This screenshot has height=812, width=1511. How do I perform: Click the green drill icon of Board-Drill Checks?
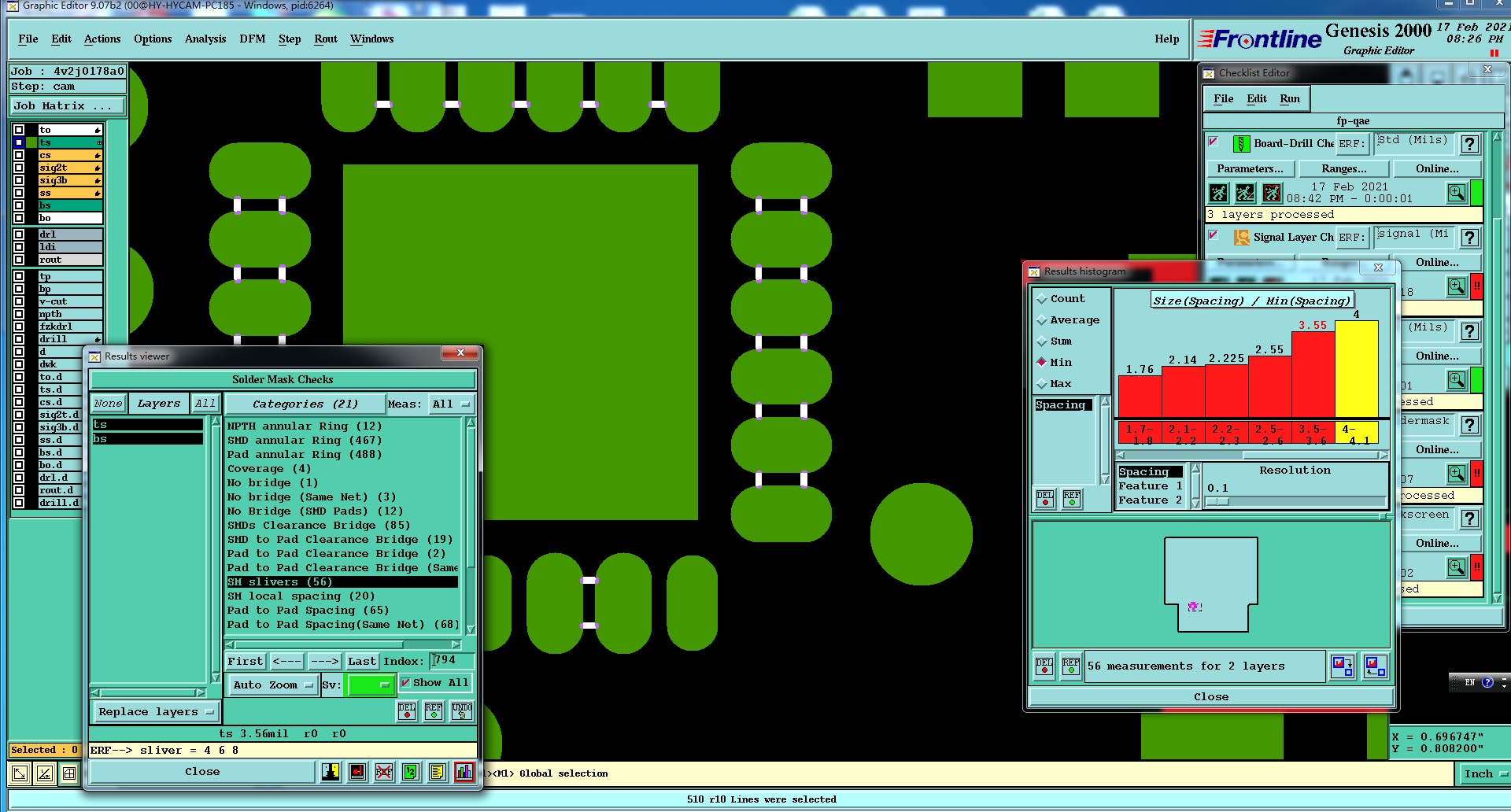coord(1241,143)
